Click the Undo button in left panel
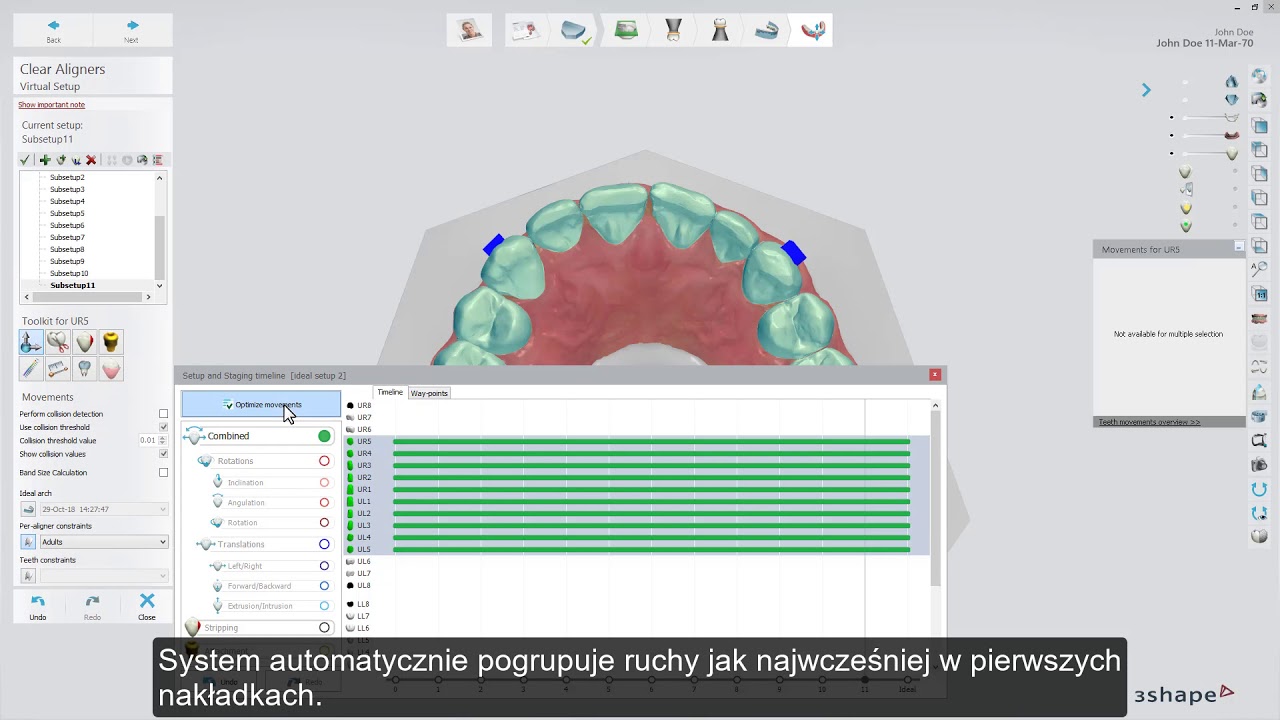The image size is (1280, 720). pos(37,607)
